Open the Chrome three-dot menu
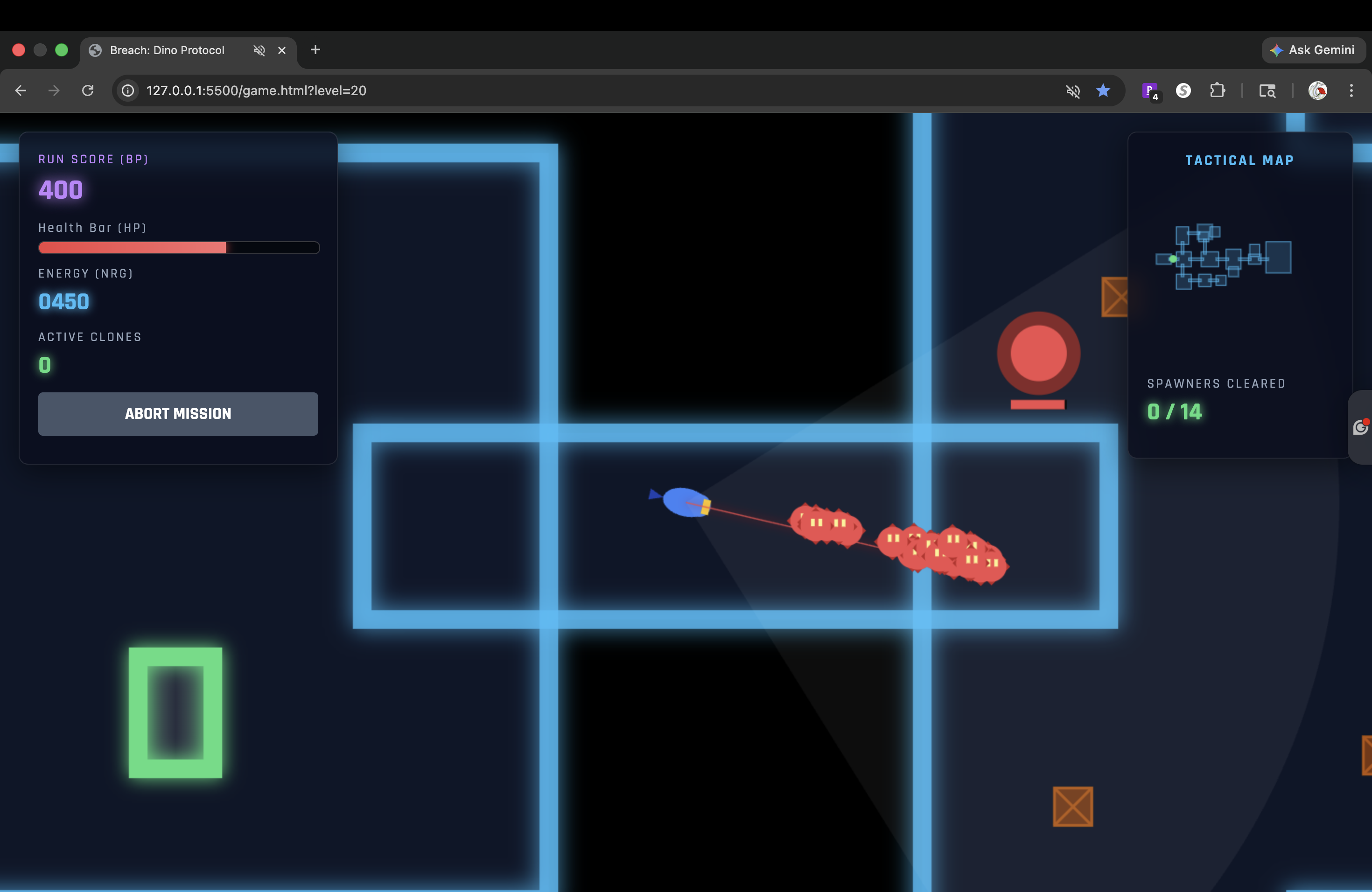The height and width of the screenshot is (892, 1372). [1351, 91]
